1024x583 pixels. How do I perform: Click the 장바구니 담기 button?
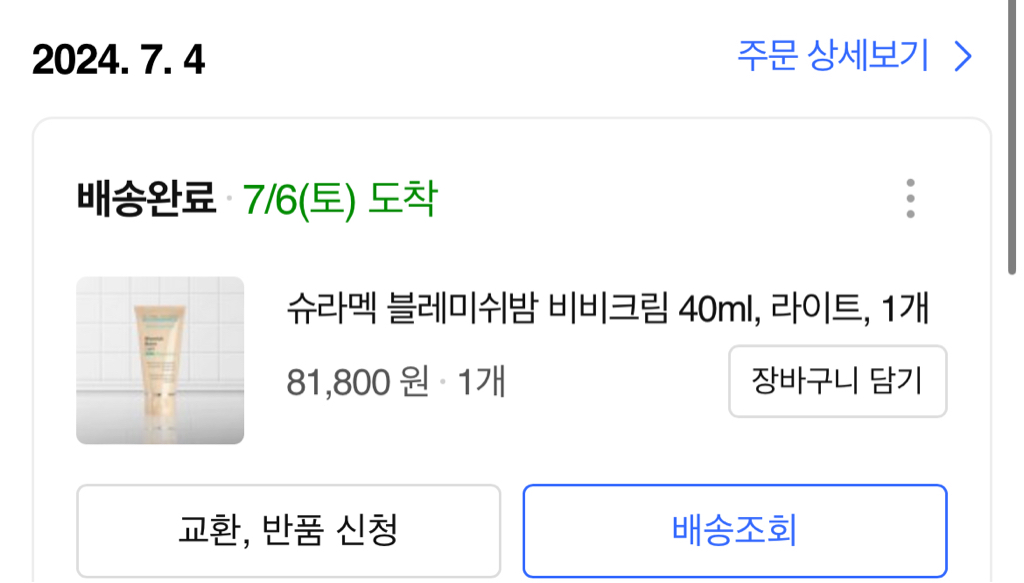pyautogui.click(x=837, y=381)
